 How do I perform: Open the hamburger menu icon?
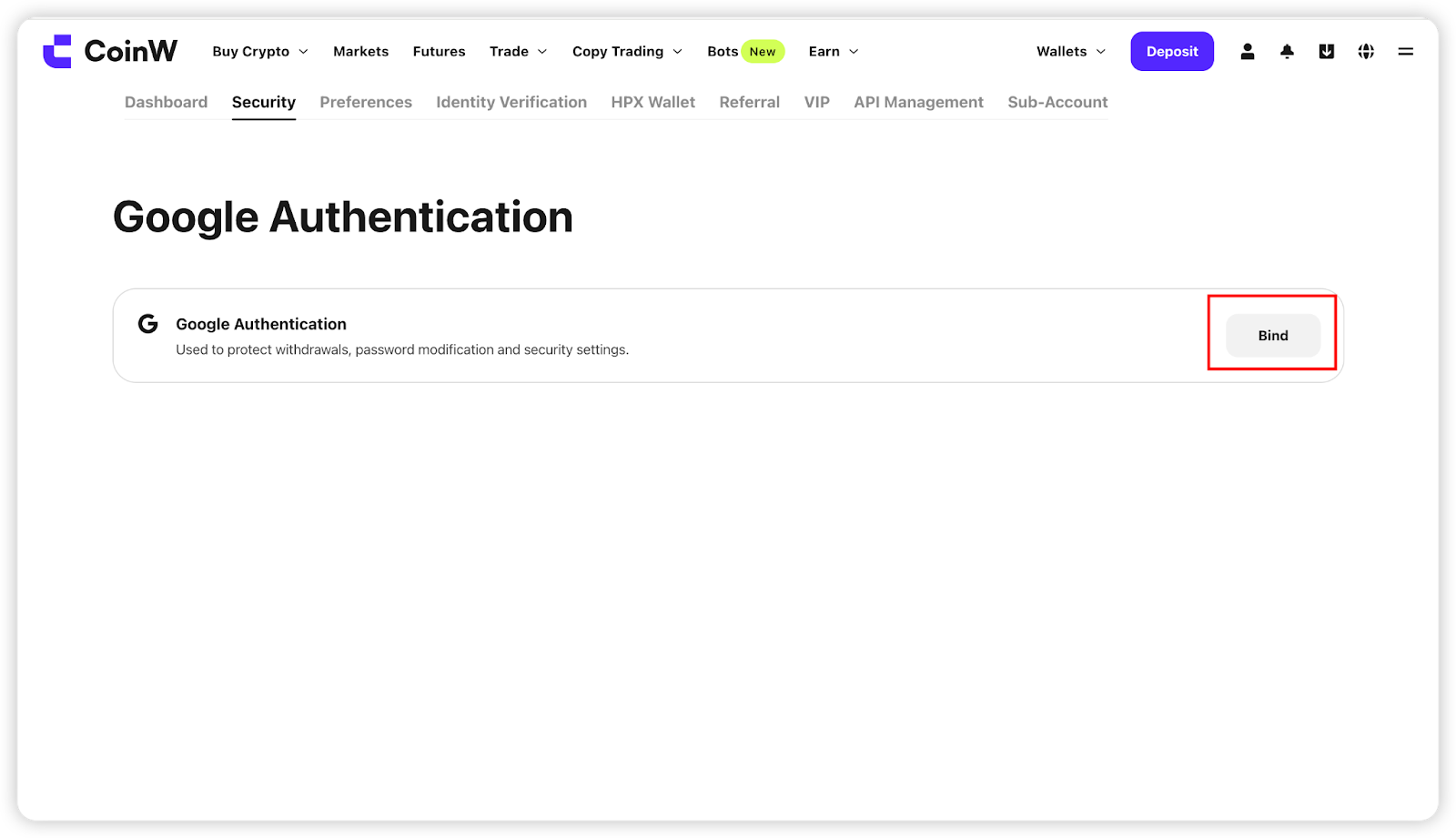tap(1406, 52)
